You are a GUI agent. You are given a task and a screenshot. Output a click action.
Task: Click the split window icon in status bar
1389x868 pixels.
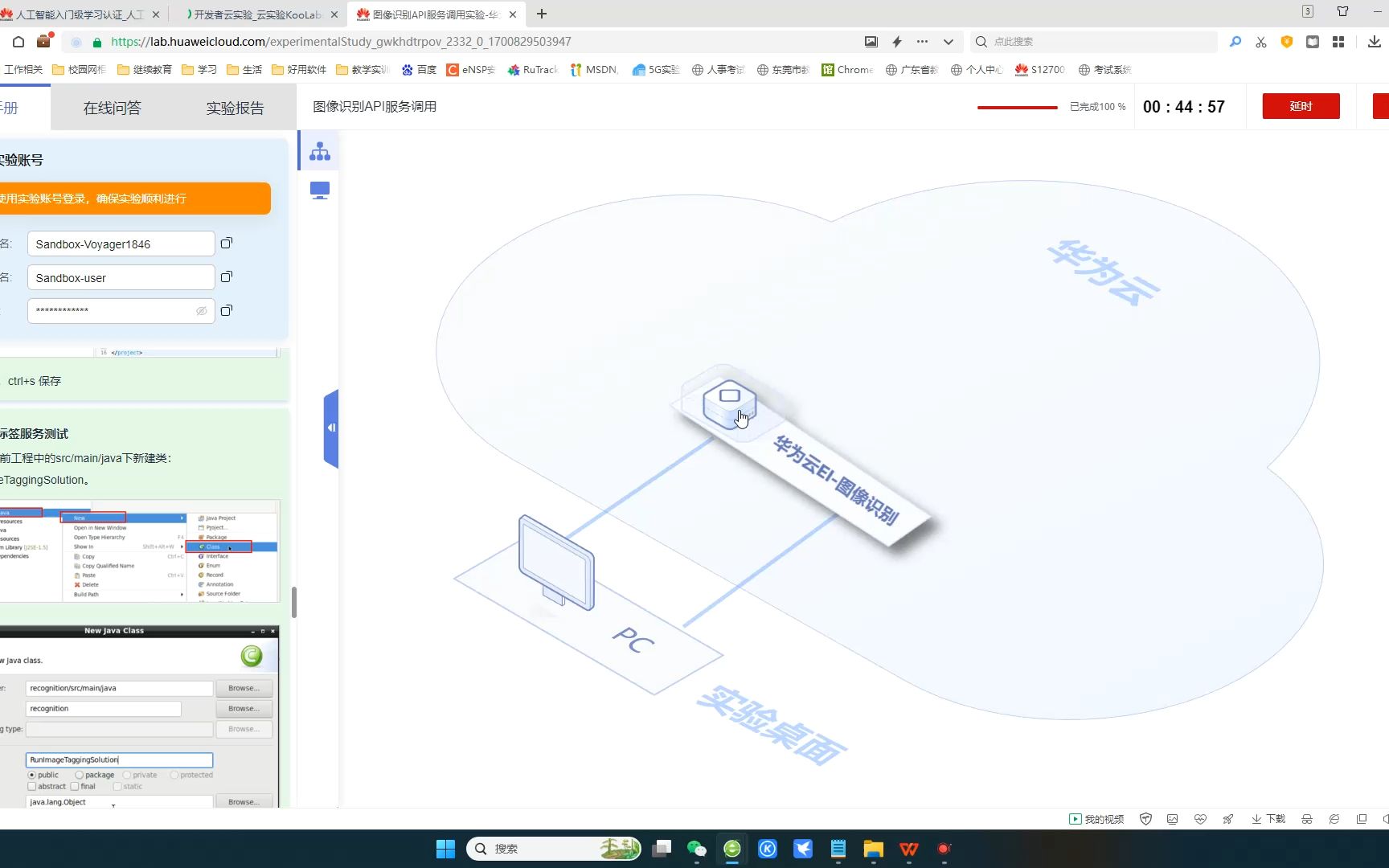point(1362,819)
